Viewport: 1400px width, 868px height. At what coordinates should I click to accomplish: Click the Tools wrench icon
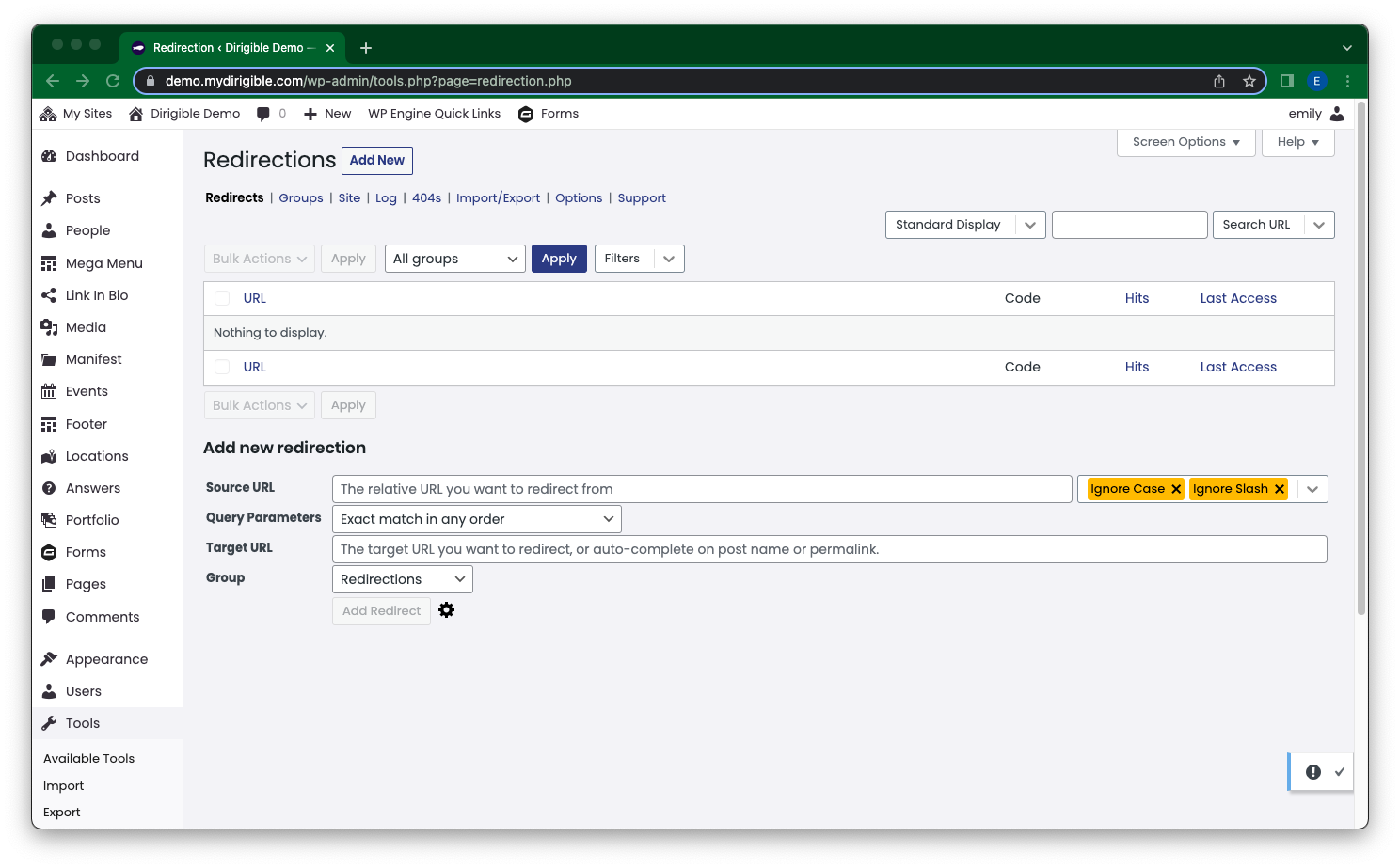tap(49, 723)
